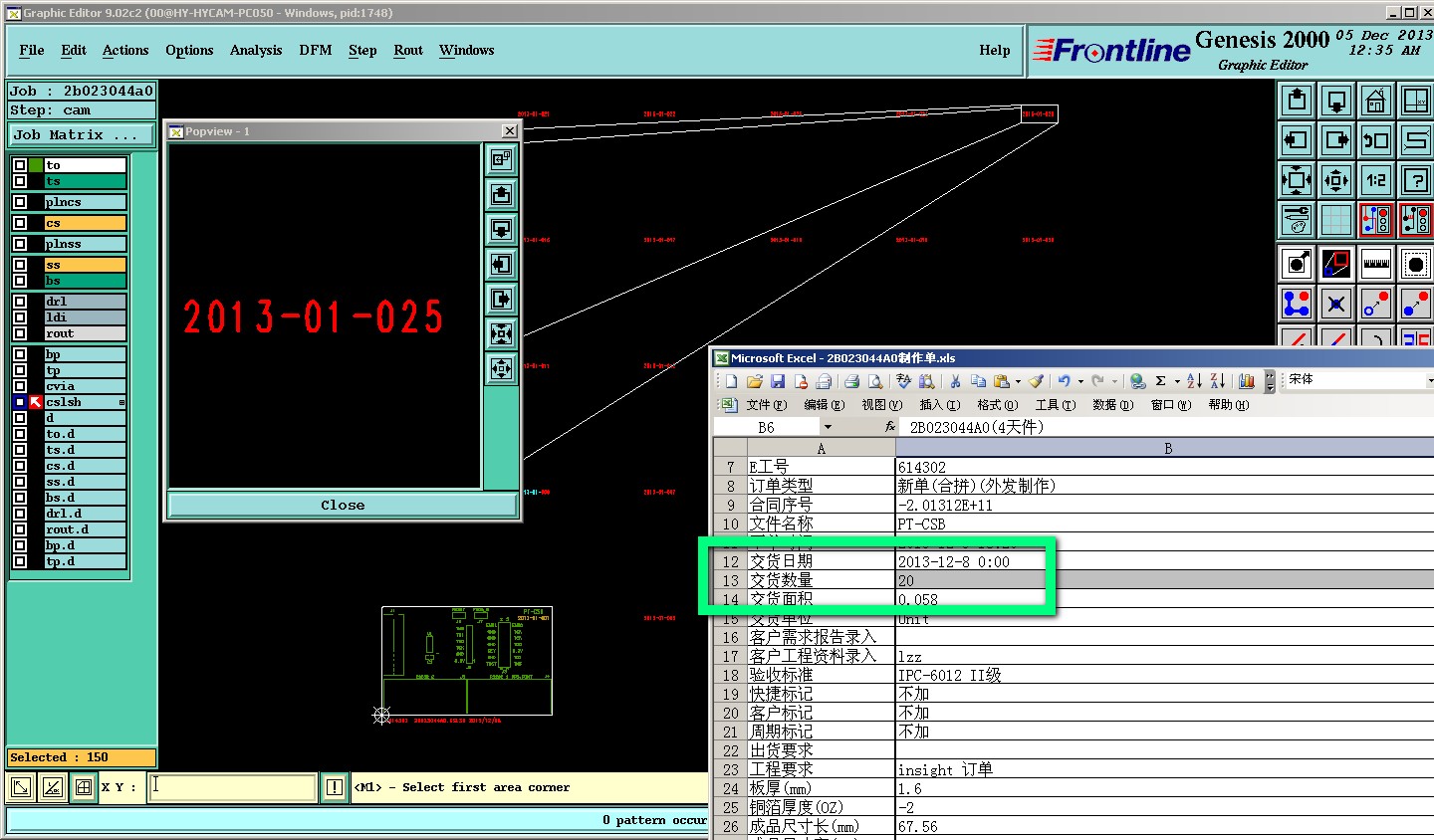Click the Excel formula bar content
This screenshot has height=840, width=1434.
coord(976,427)
